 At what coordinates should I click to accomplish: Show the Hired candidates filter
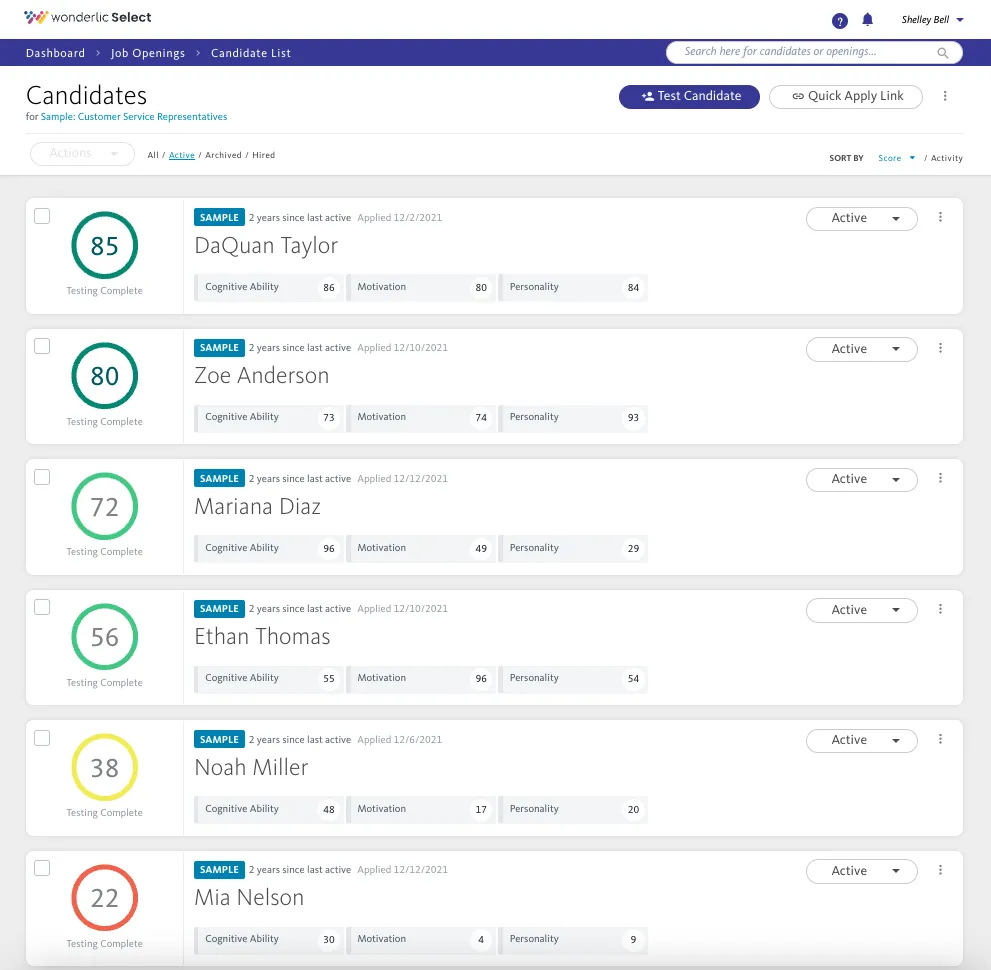(264, 155)
